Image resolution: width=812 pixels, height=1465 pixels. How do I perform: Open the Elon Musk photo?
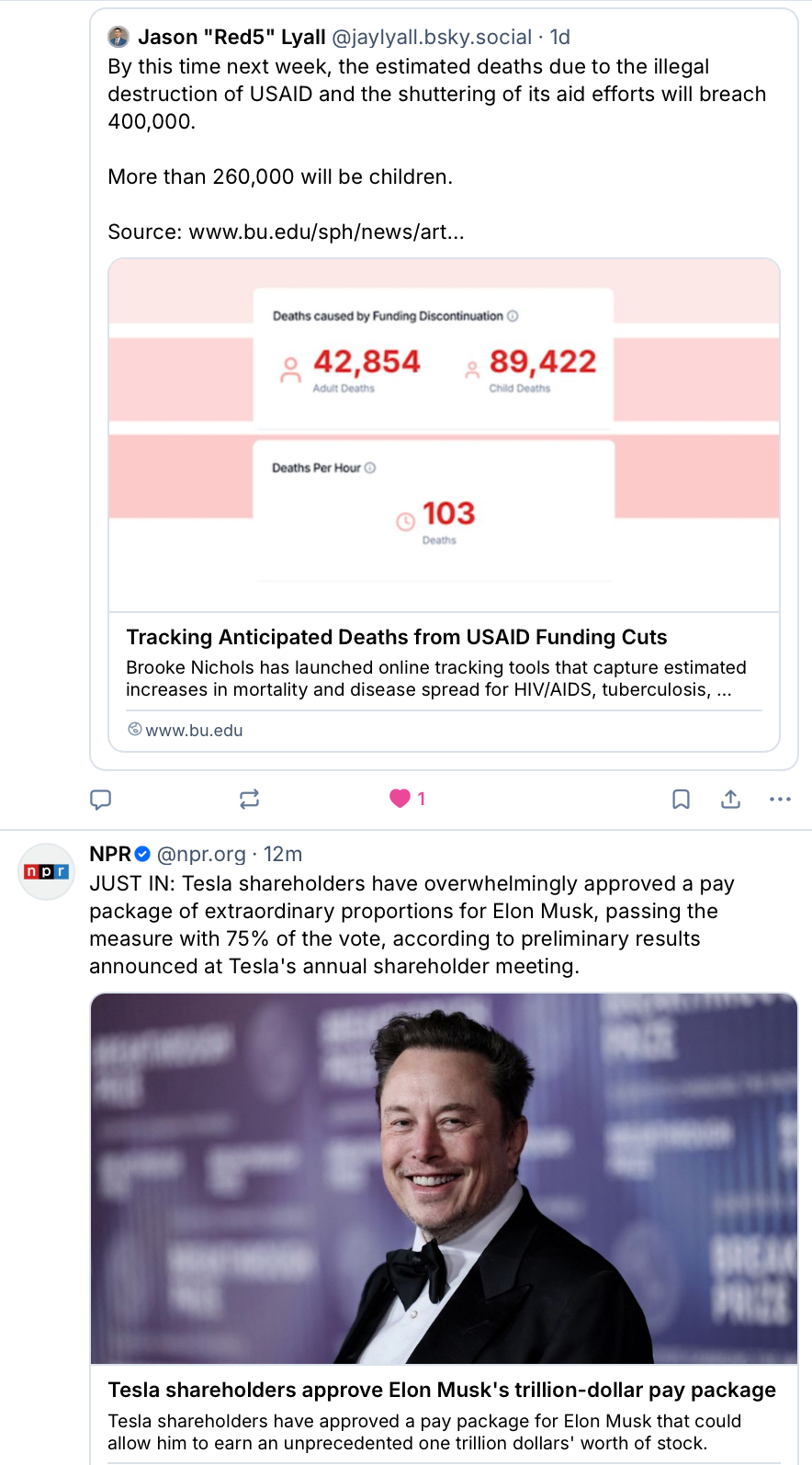pyautogui.click(x=444, y=1177)
